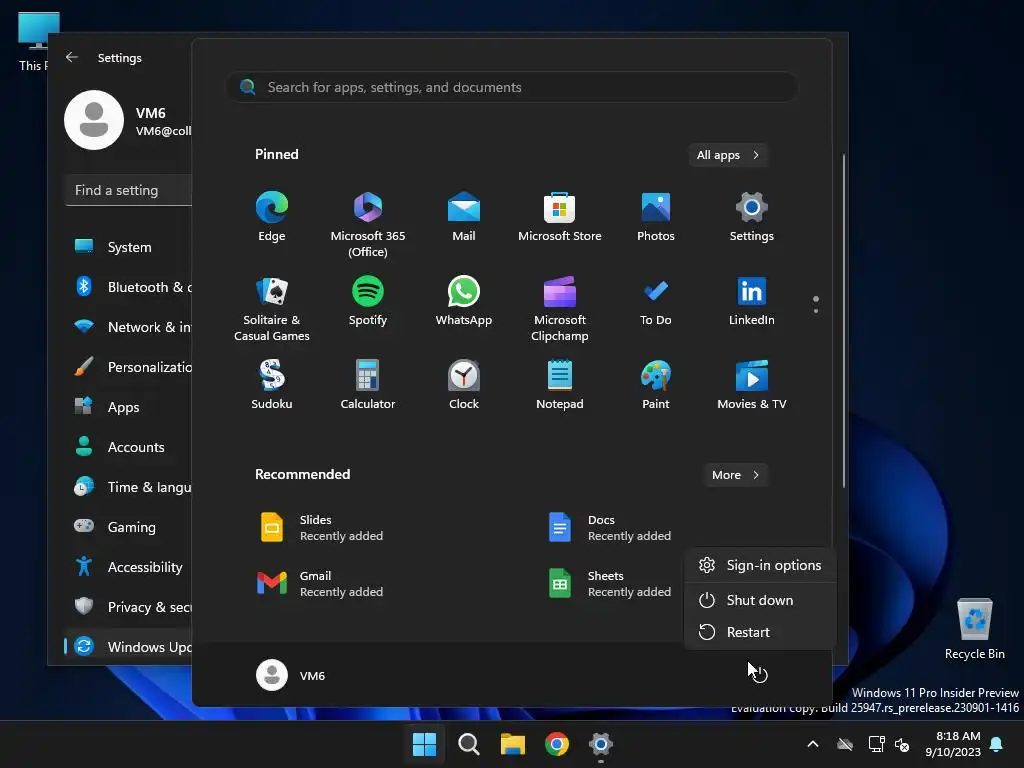Launch the Paint app
Screen dimensions: 1024x768
point(656,385)
